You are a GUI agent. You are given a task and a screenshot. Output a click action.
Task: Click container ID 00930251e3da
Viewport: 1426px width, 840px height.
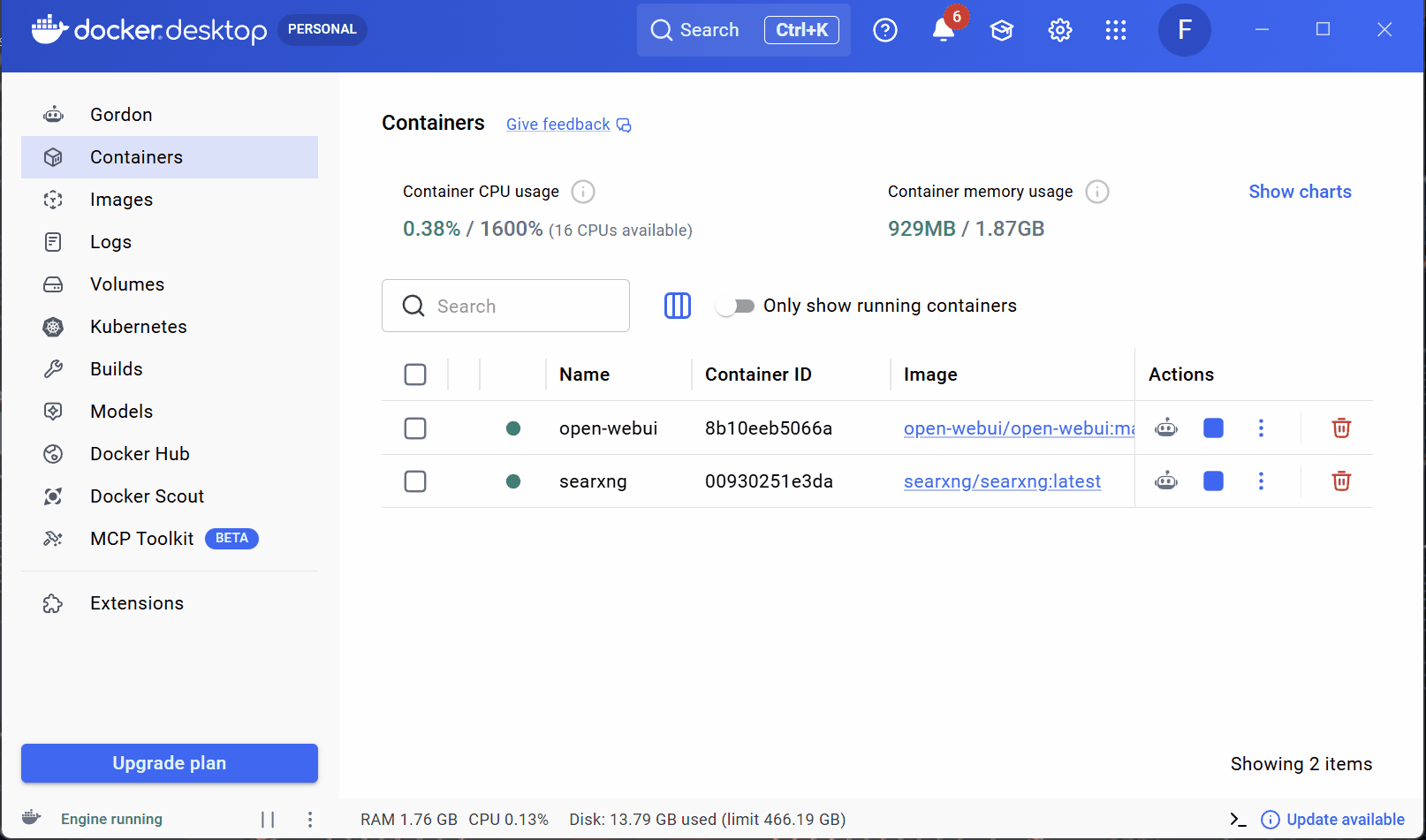pyautogui.click(x=769, y=481)
